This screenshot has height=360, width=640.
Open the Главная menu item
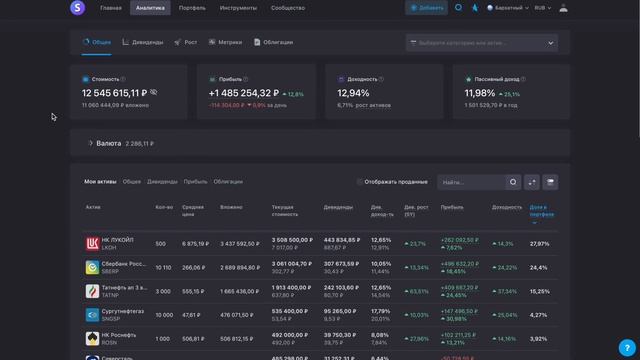tap(111, 8)
